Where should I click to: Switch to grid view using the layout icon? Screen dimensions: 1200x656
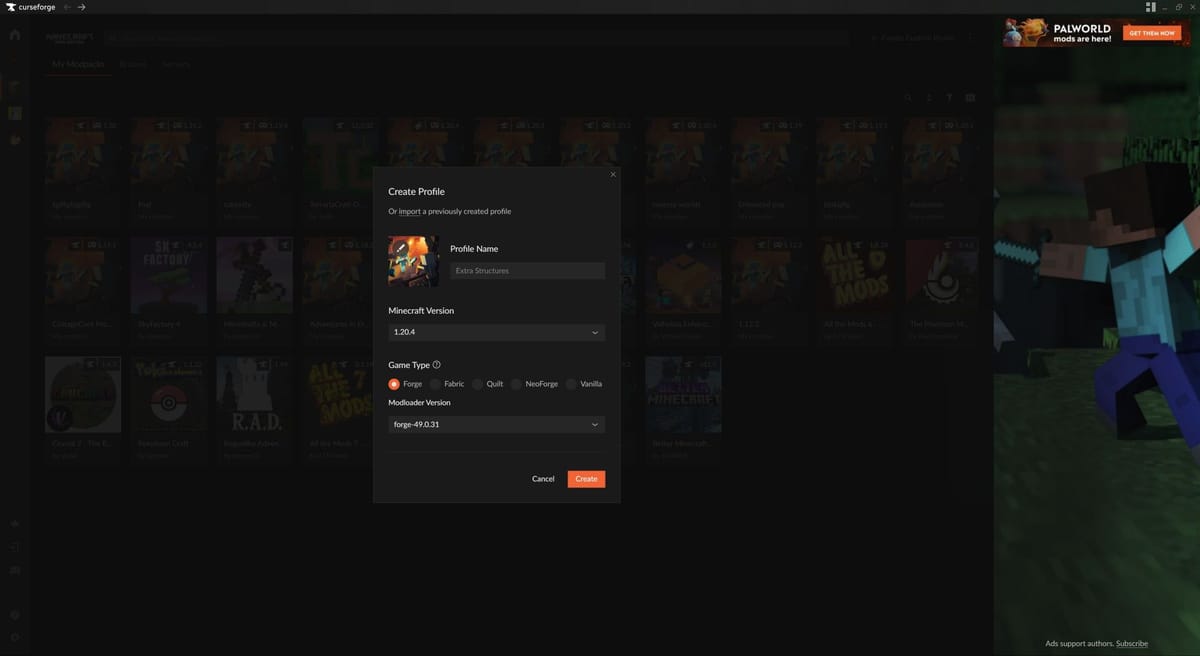coord(968,97)
